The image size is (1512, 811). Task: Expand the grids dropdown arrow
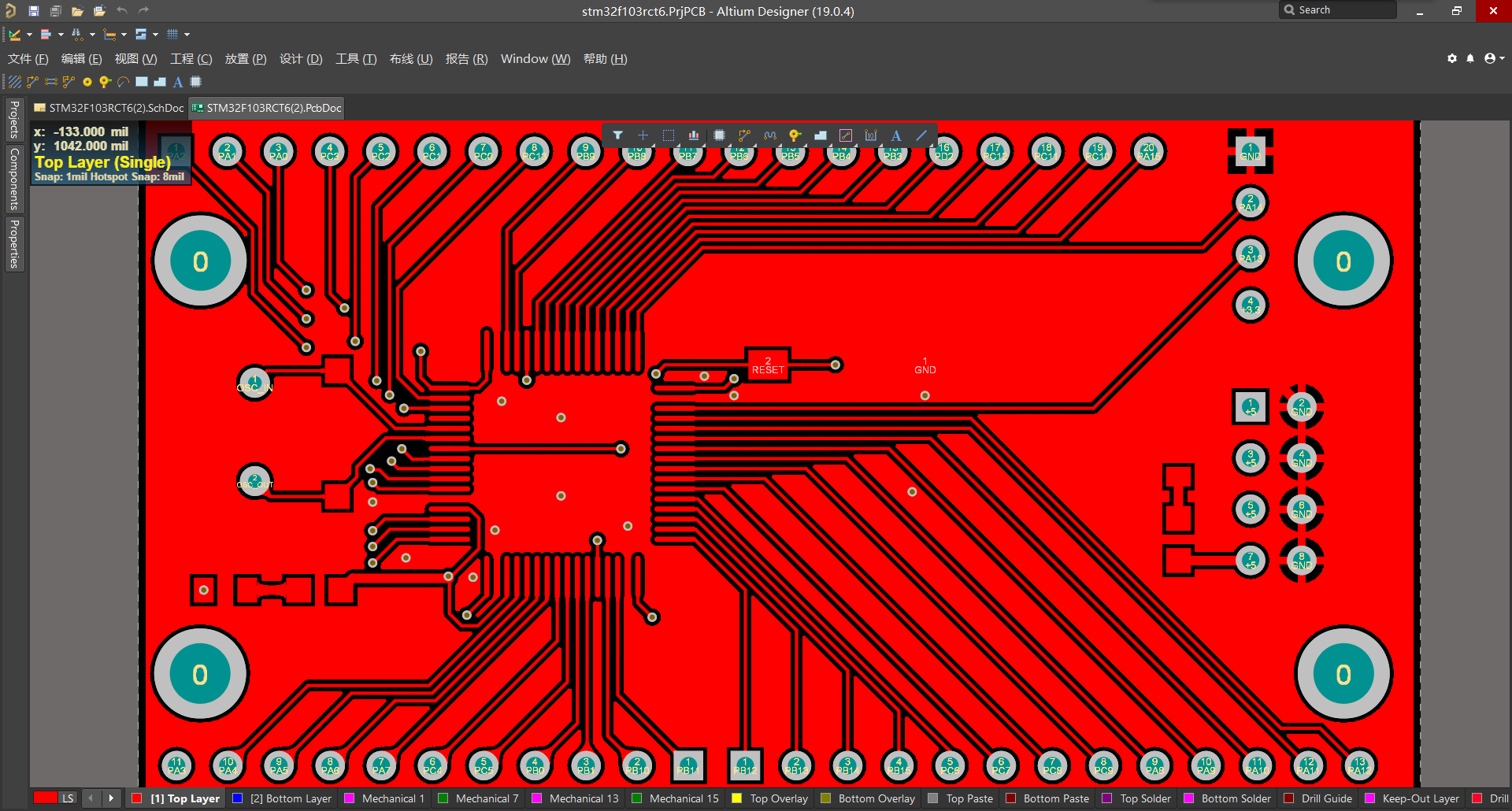click(187, 35)
